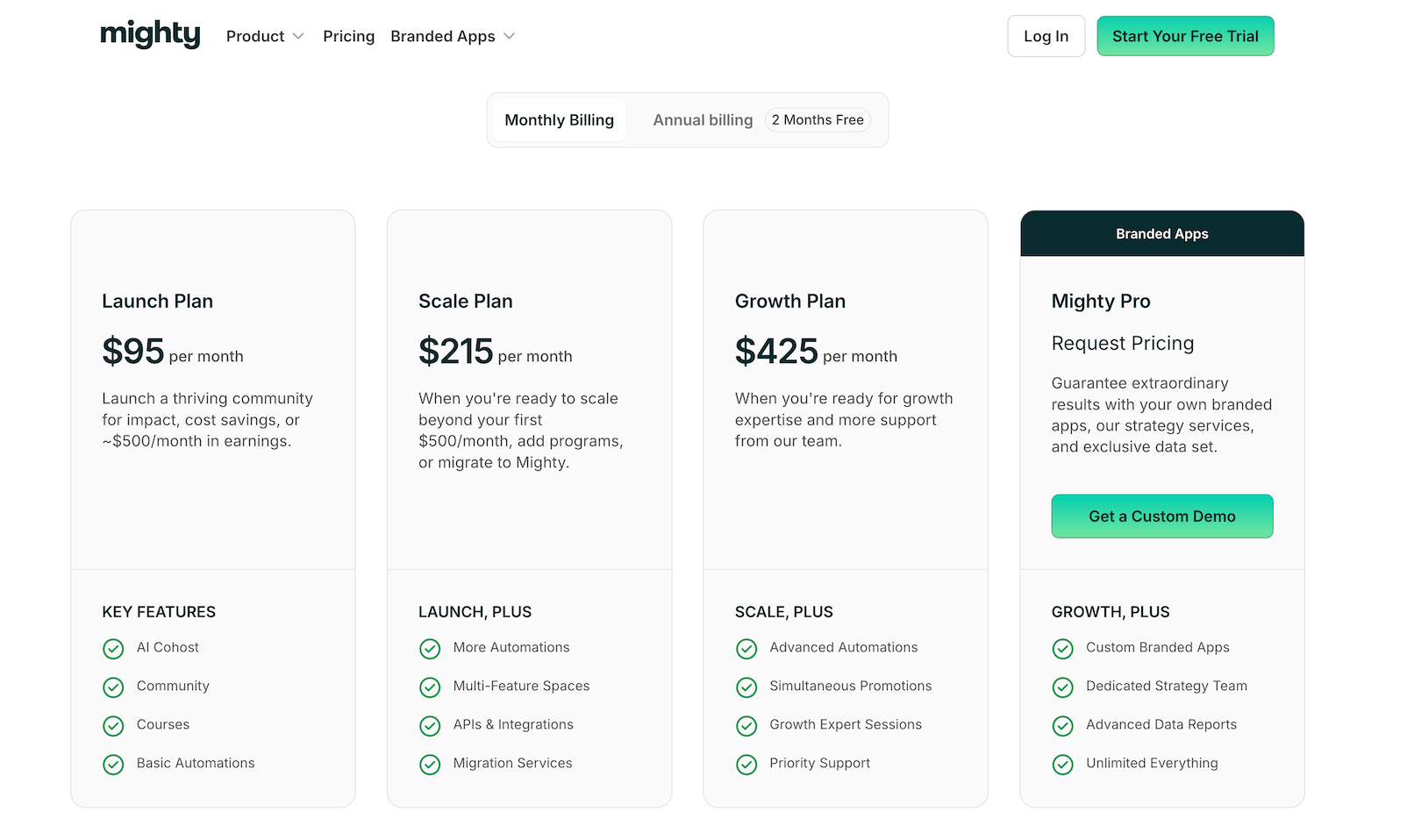Click the 2 Months Free badge
This screenshot has width=1407, height=840.
[x=818, y=120]
